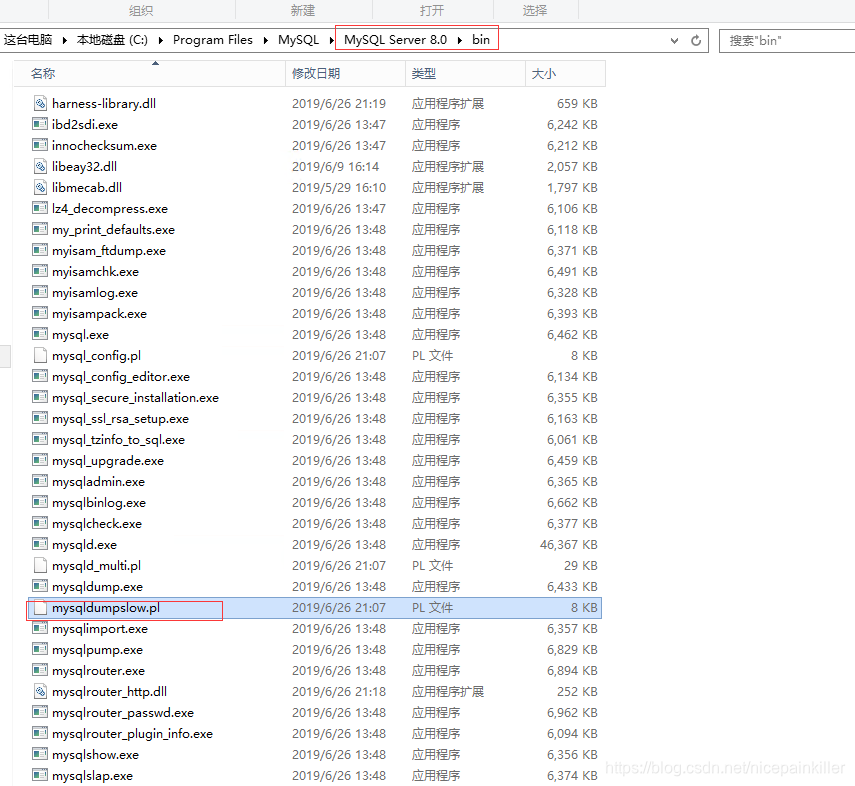The image size is (855, 786).
Task: Click the mysql_config_editor.exe icon
Action: (40, 376)
